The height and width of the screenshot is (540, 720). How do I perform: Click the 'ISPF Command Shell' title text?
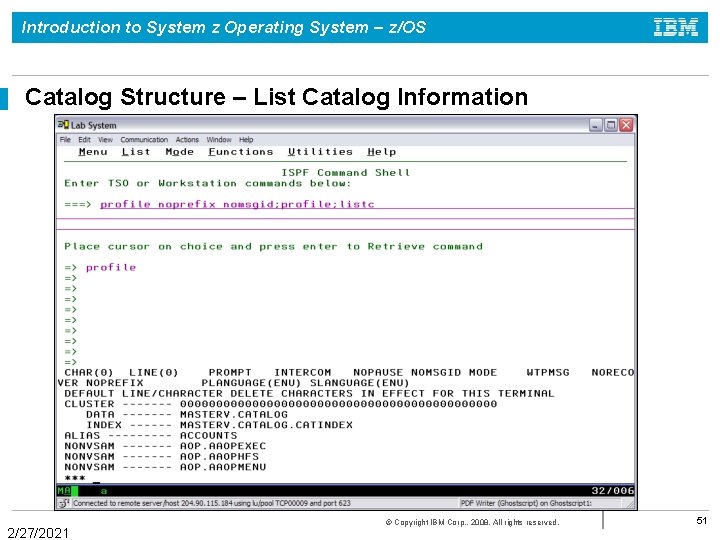pos(345,173)
